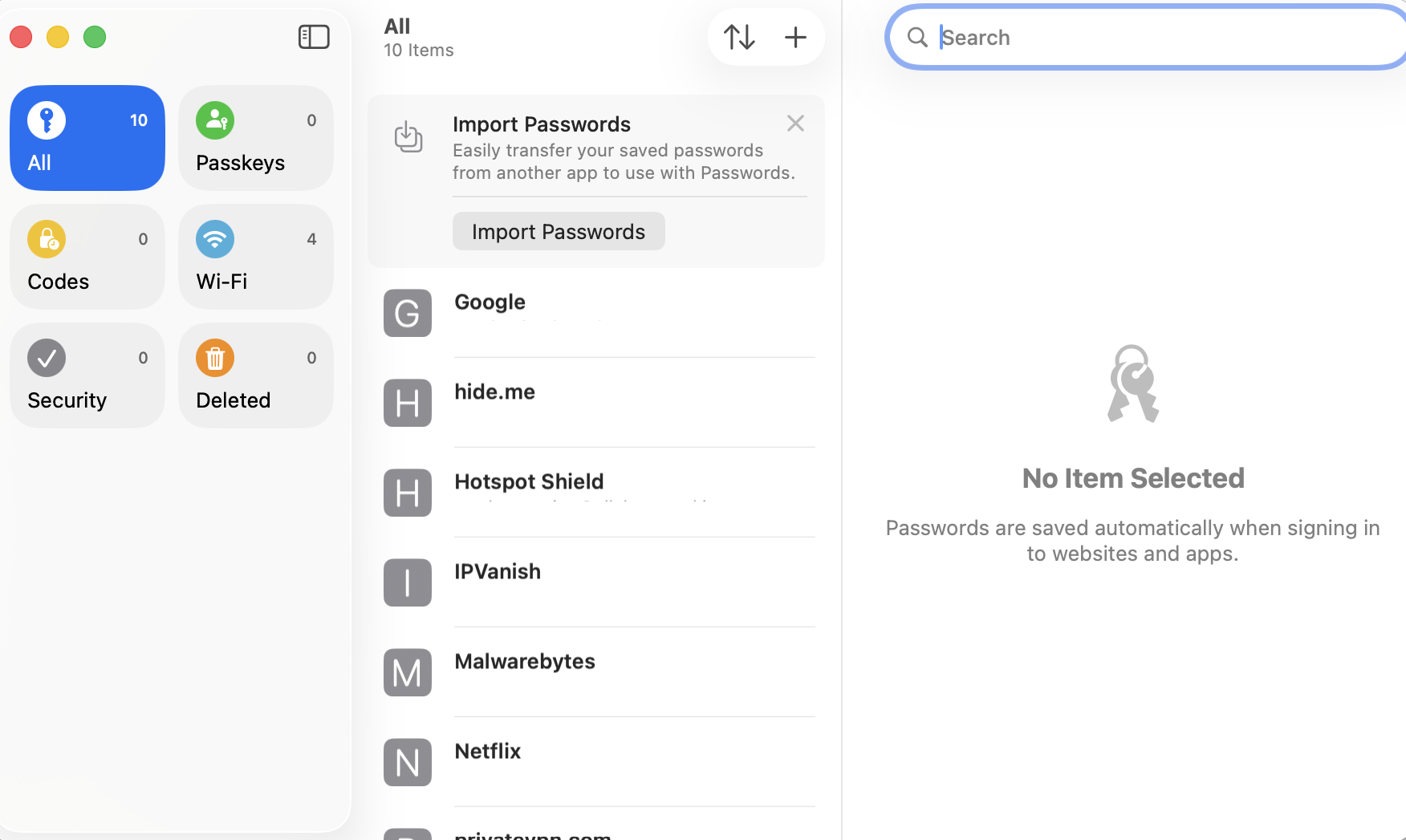This screenshot has height=840, width=1406.
Task: Toggle the sidebar visibility icon
Action: pos(314,37)
